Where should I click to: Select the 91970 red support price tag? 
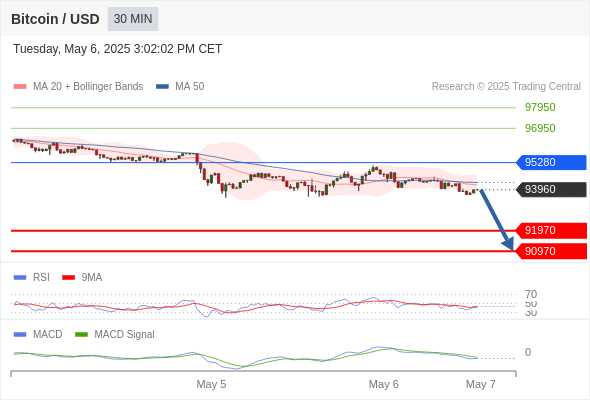[x=551, y=230]
